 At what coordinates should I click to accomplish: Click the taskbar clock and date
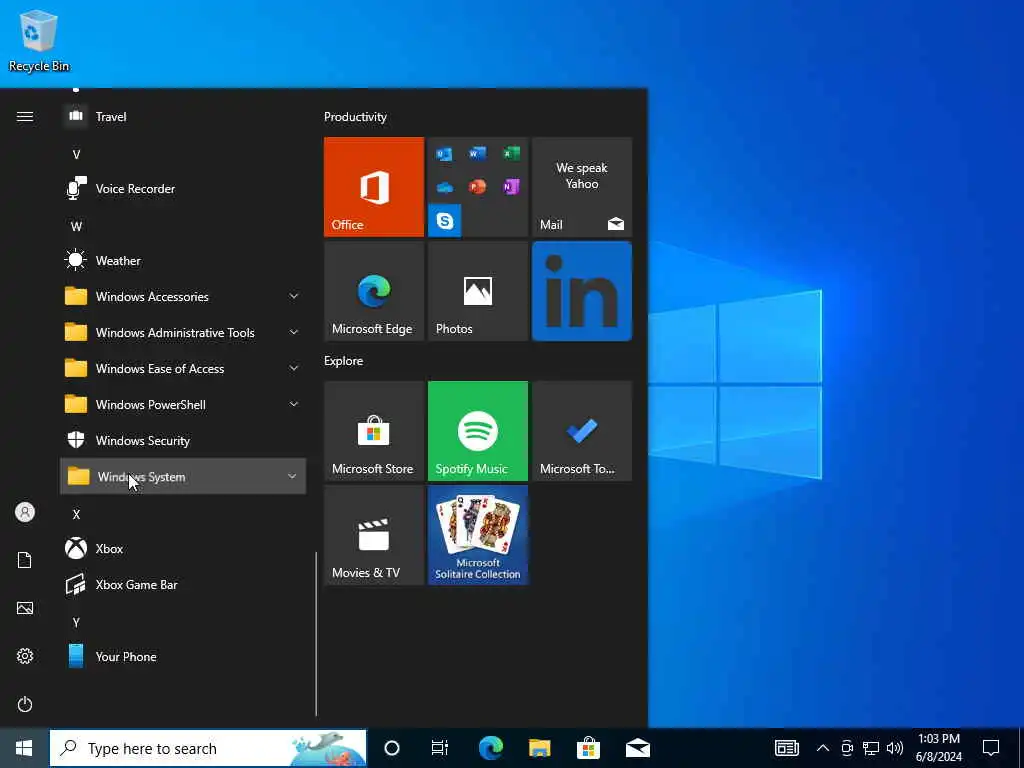click(938, 748)
